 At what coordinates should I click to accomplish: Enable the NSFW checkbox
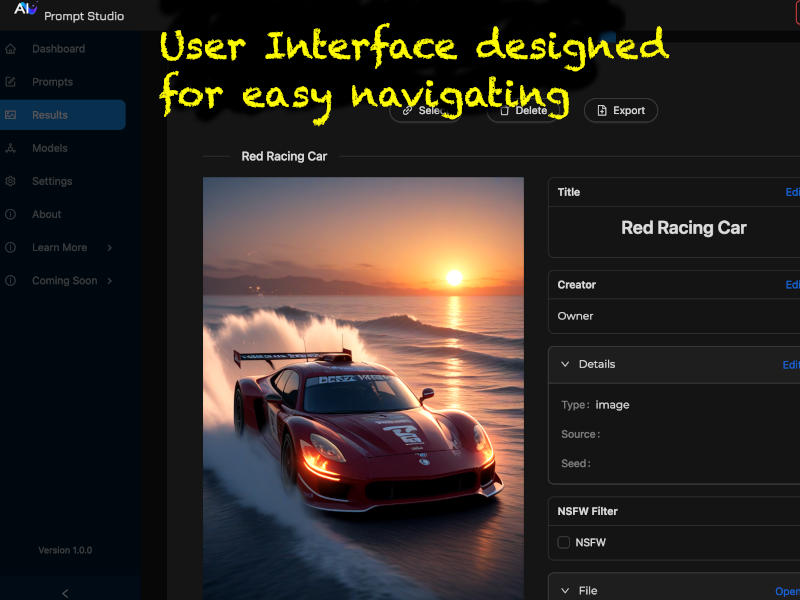(x=564, y=543)
